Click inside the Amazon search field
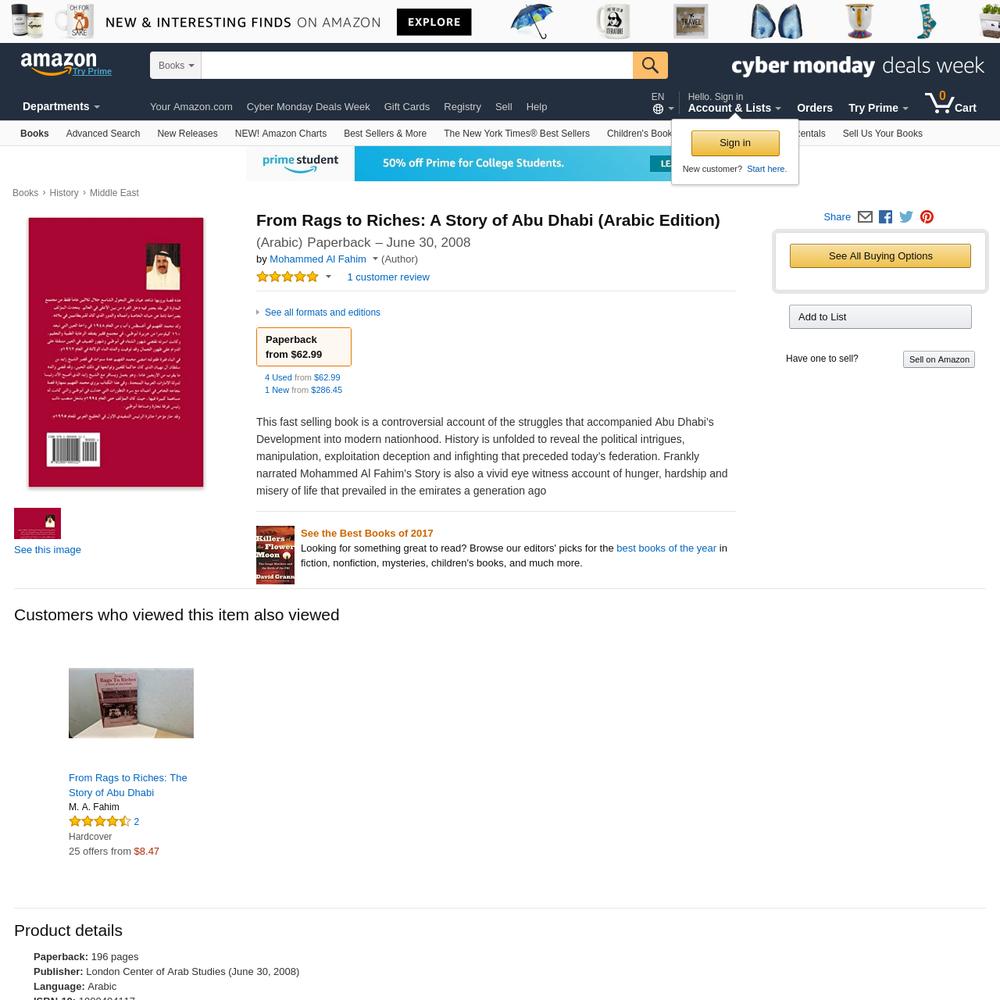The image size is (1000, 1000). click(416, 65)
